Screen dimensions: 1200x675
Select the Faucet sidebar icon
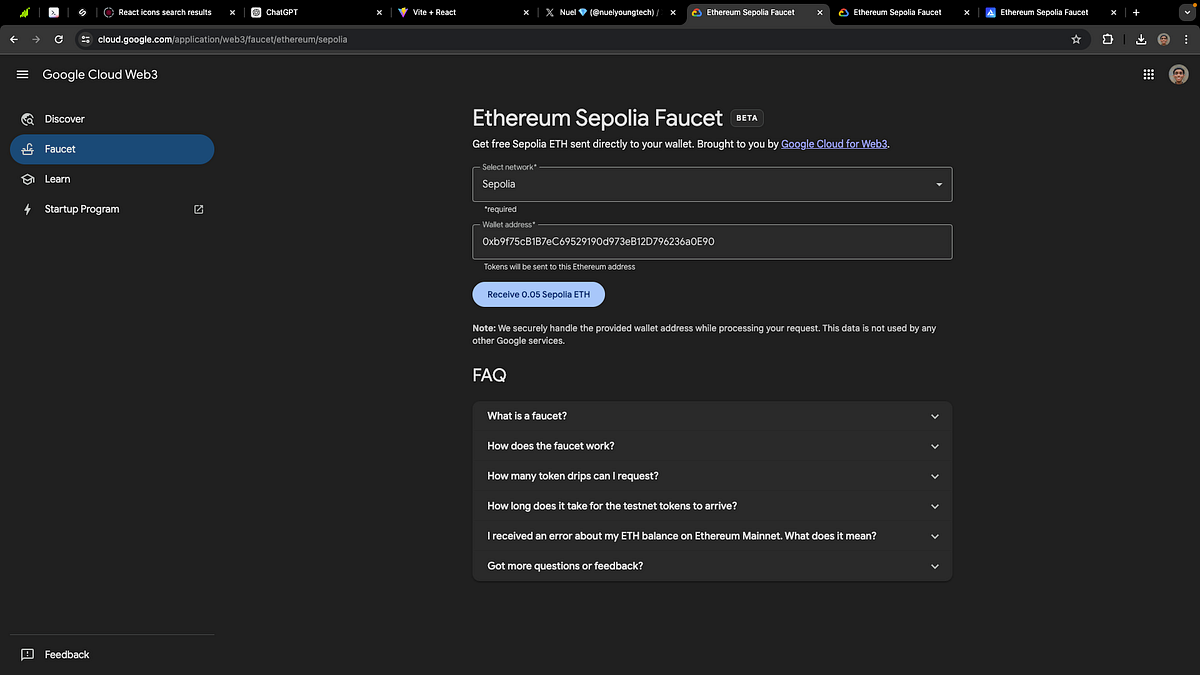[28, 148]
